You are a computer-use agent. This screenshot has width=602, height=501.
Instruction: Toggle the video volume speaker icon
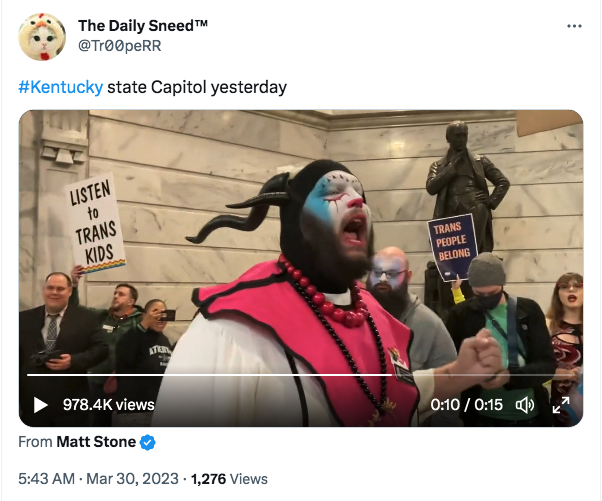[x=524, y=405]
